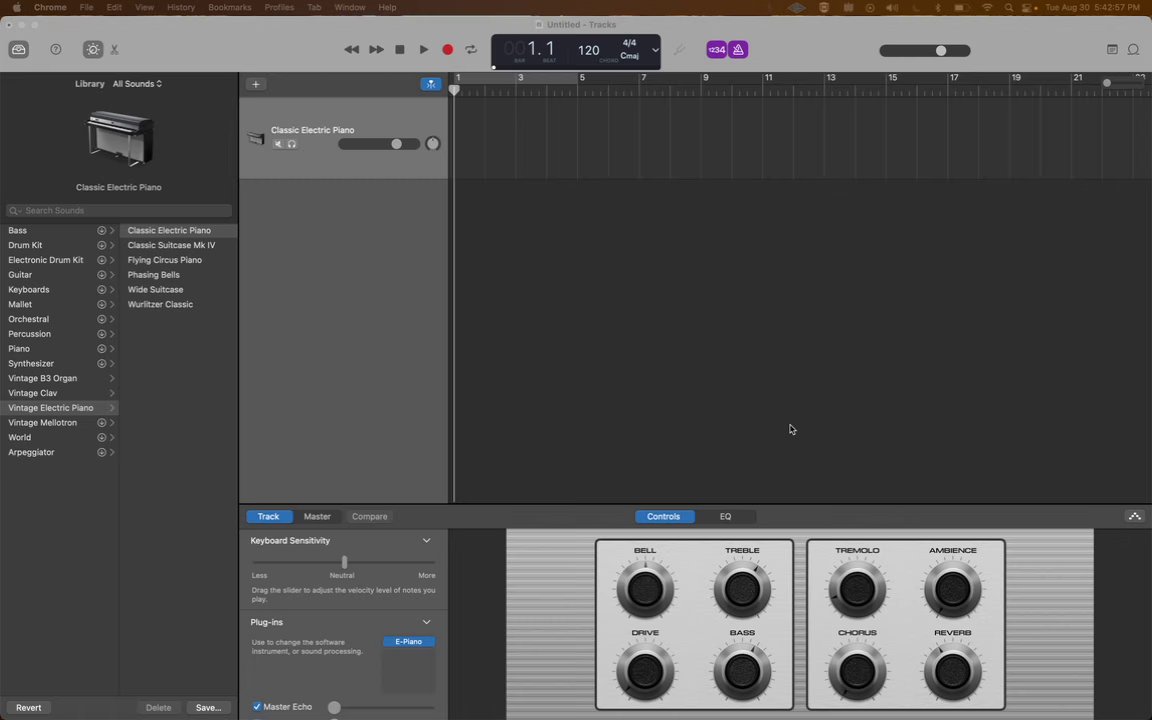
Task: Click the Rewind transport button
Action: click(352, 49)
